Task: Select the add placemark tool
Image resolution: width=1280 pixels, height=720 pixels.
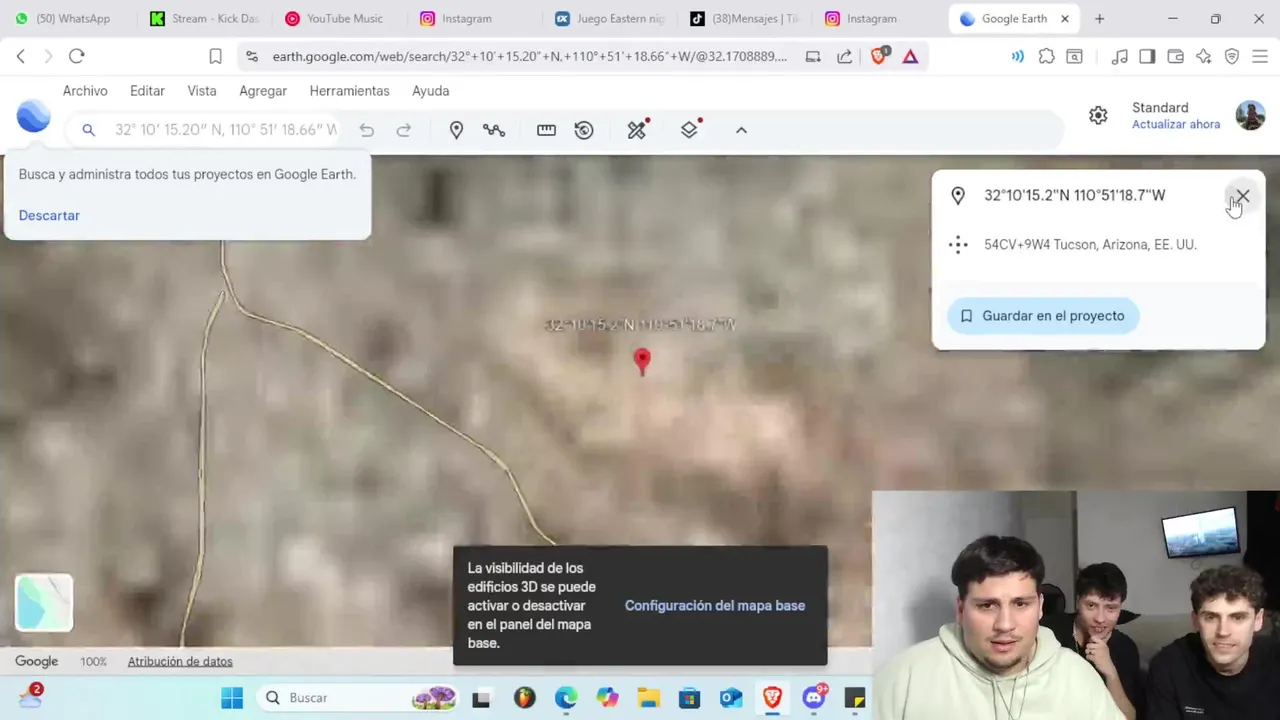Action: tap(456, 130)
